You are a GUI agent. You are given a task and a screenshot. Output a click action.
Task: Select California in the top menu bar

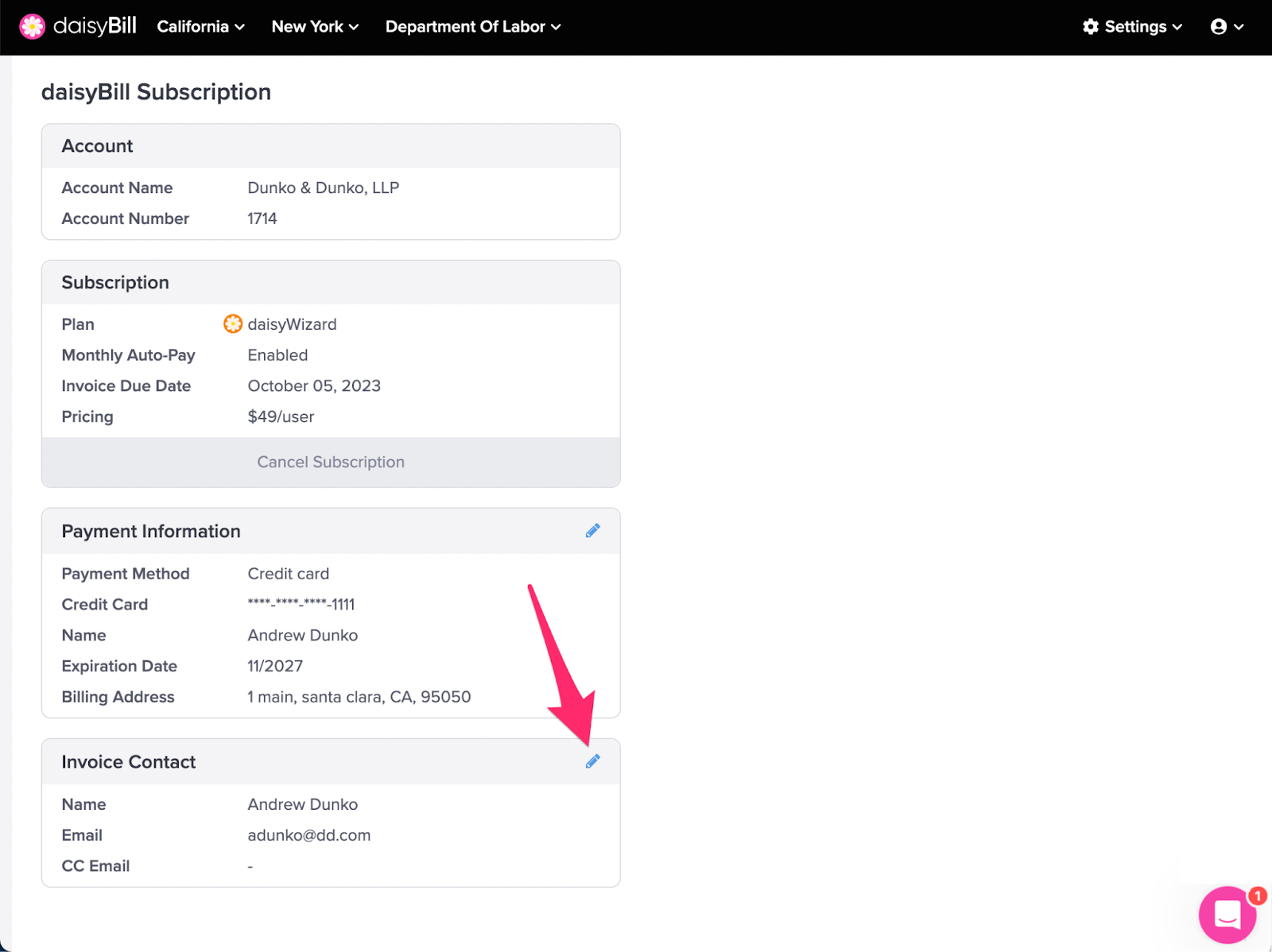192,26
